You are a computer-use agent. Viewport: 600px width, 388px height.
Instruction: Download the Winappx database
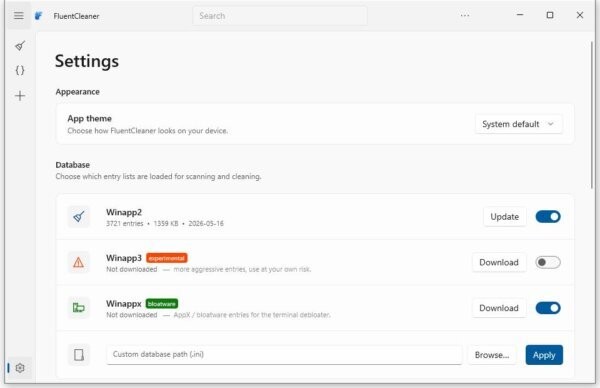[x=499, y=308]
